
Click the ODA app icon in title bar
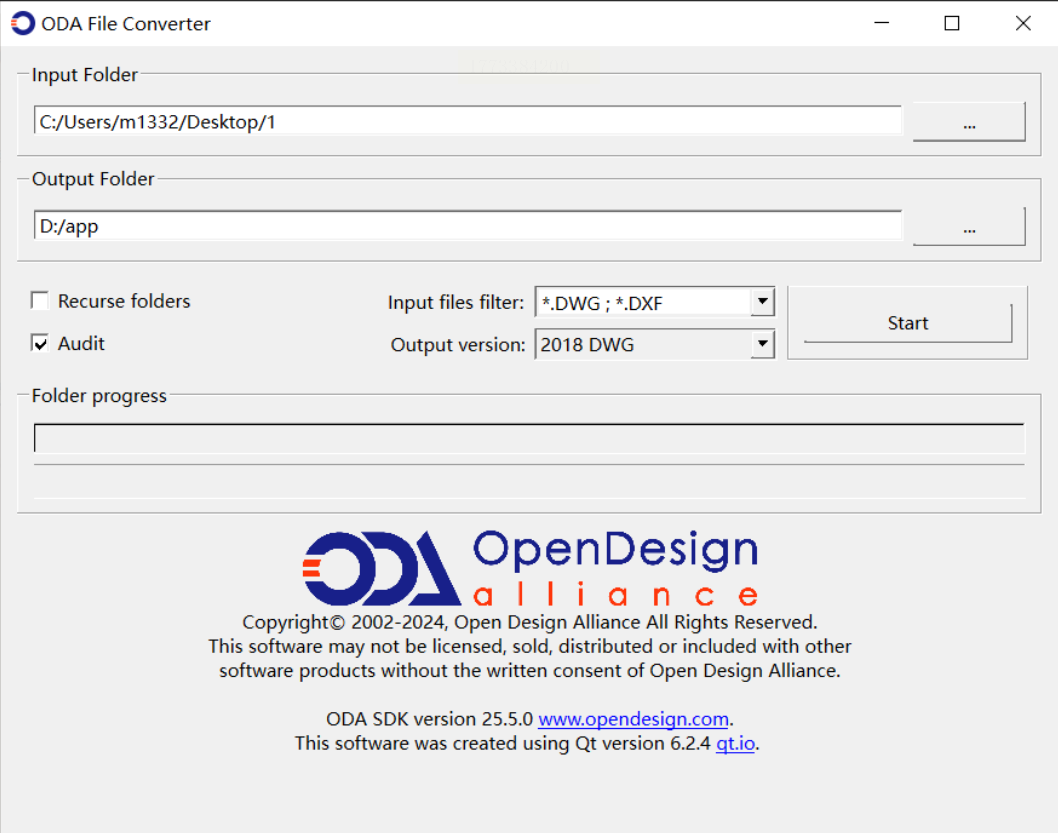22,23
